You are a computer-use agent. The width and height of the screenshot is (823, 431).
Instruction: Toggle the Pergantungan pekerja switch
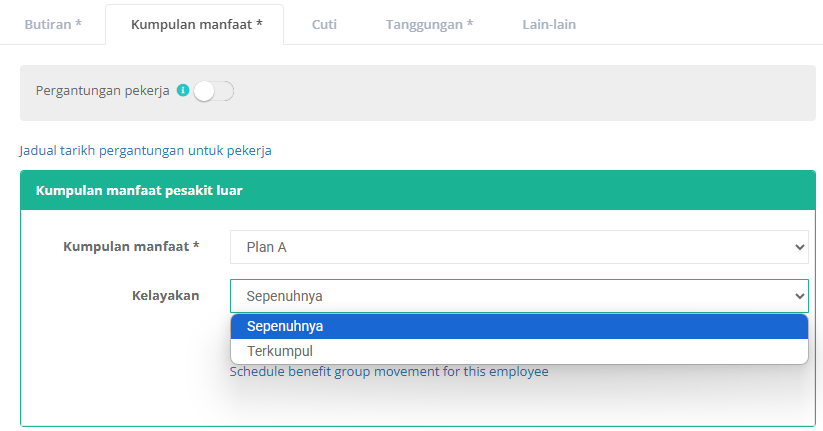(x=213, y=92)
